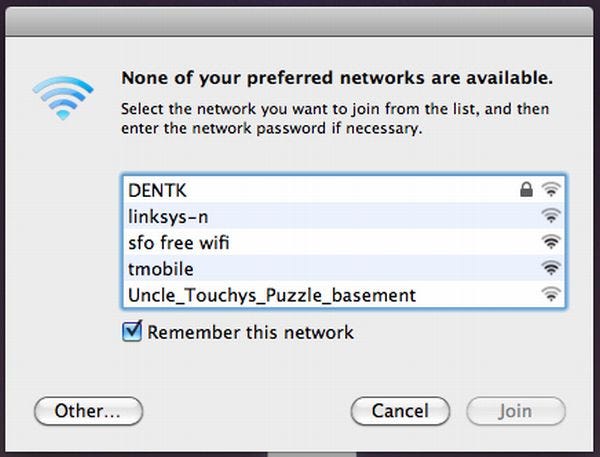Select the Uncle_Touchys_Puzzle_basement network
The width and height of the screenshot is (600, 457).
pyautogui.click(x=271, y=295)
